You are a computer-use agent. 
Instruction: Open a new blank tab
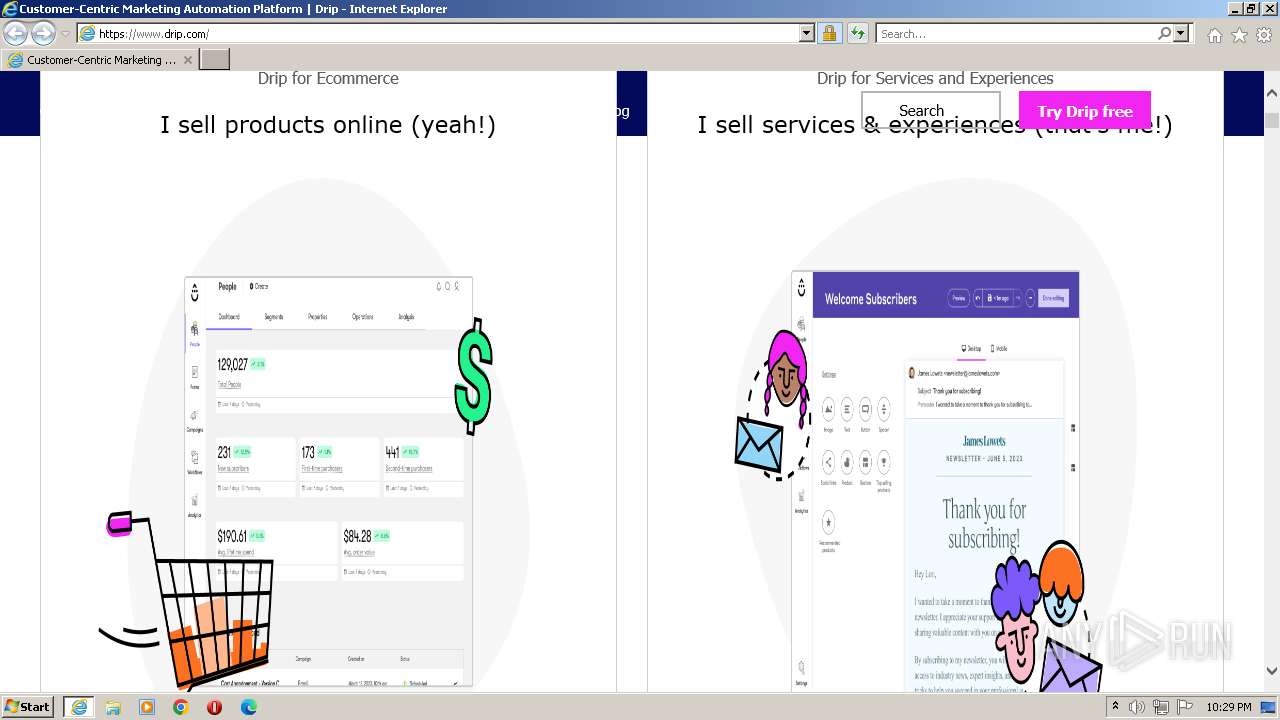point(215,60)
